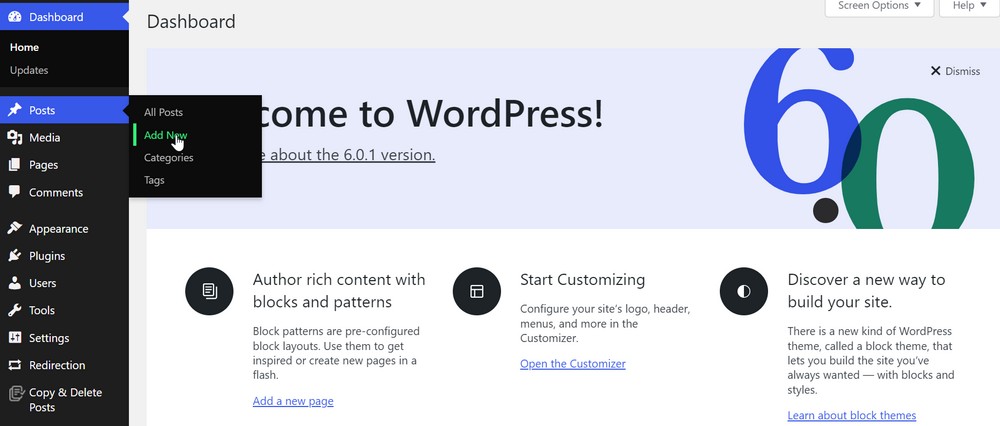Follow the 6.0.1 version link
Viewport: 1000px width, 426px height.
(x=348, y=155)
